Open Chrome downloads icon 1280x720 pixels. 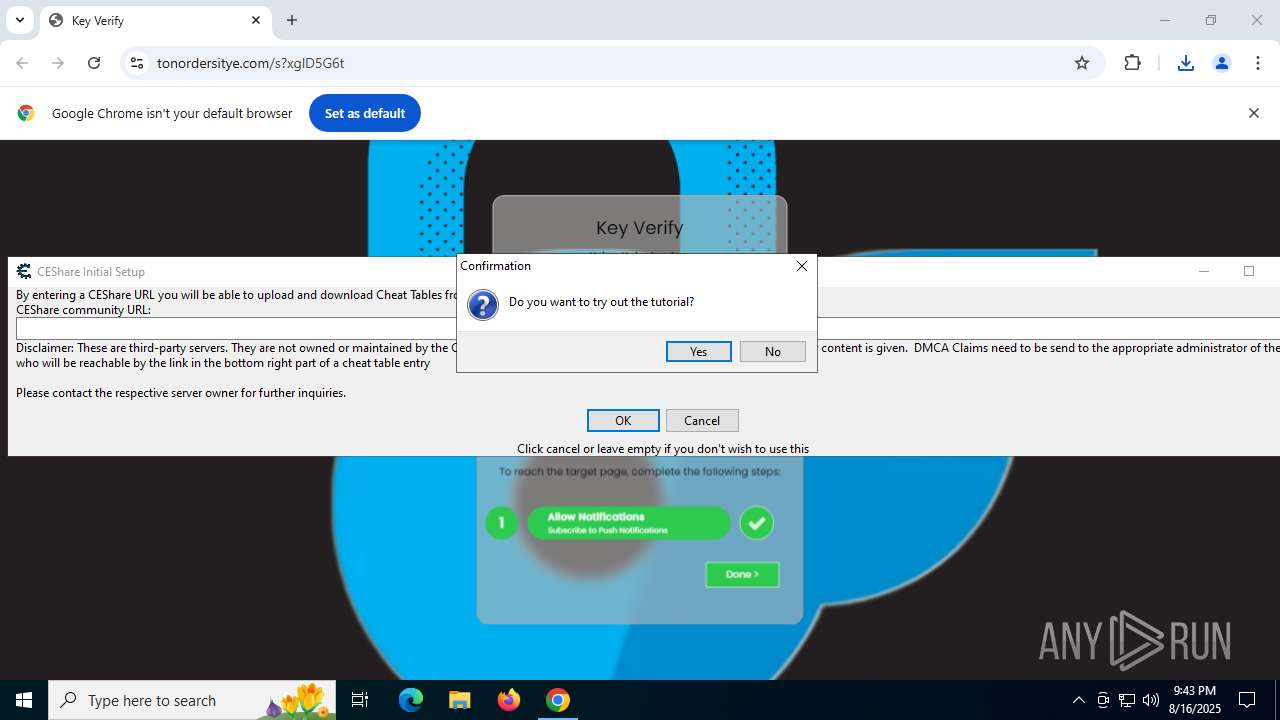click(x=1185, y=63)
